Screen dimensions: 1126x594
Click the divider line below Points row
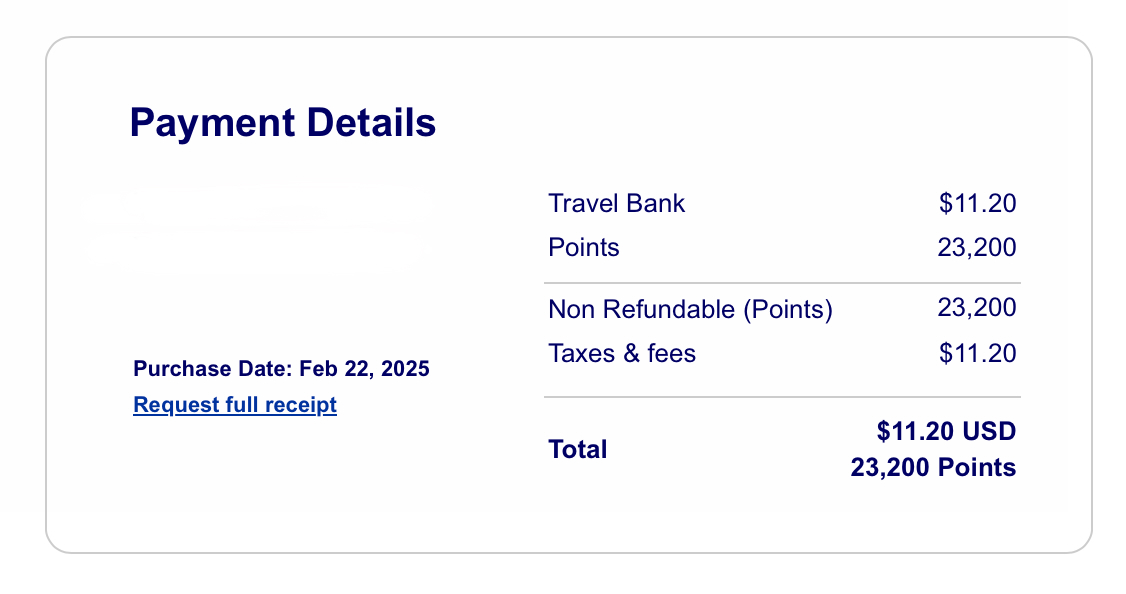pyautogui.click(x=782, y=284)
